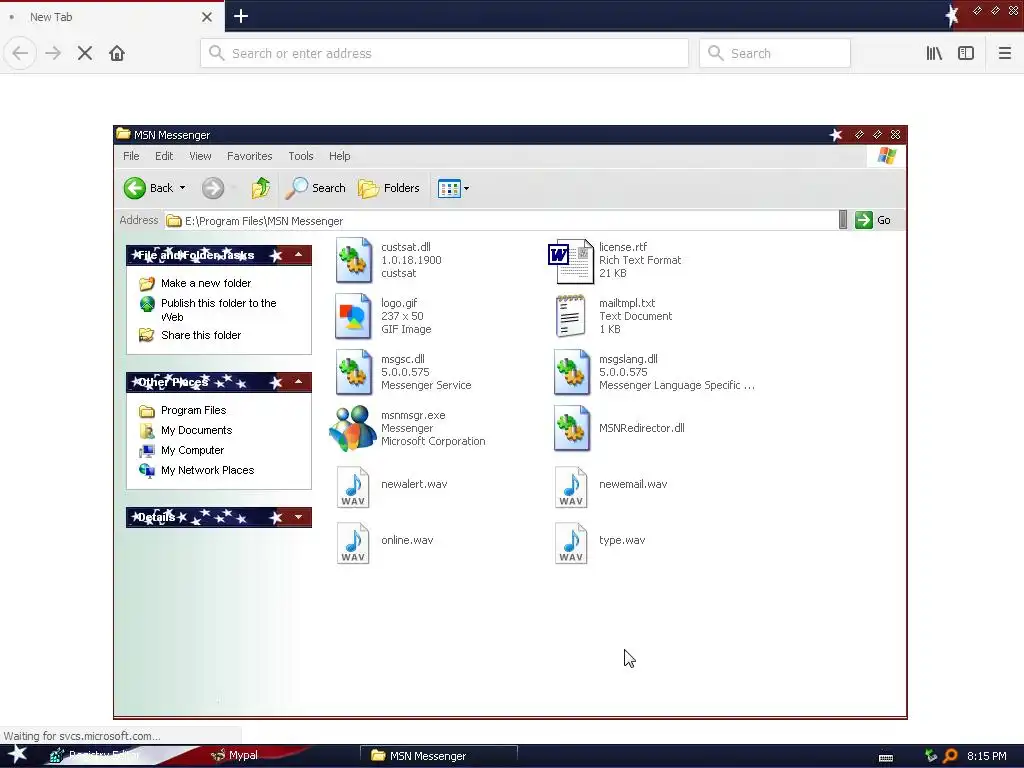
Task: Select the msgsc.dll file icon
Action: click(x=353, y=372)
